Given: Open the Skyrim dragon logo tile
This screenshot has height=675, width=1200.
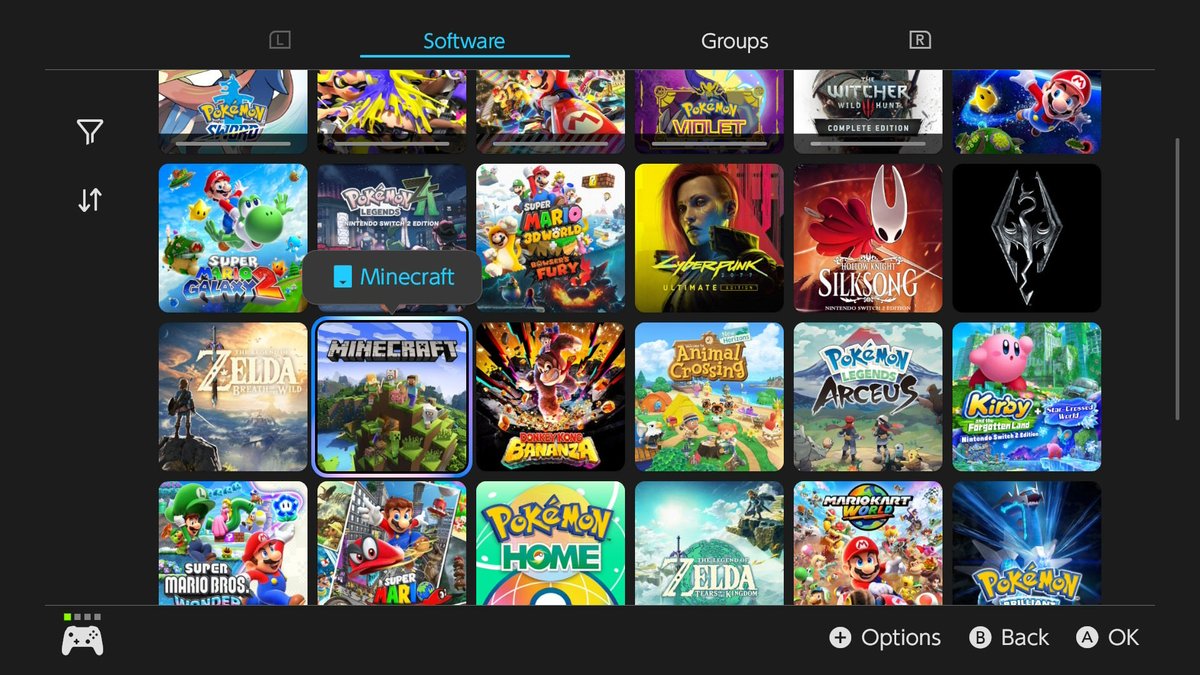Looking at the screenshot, I should coord(1027,238).
